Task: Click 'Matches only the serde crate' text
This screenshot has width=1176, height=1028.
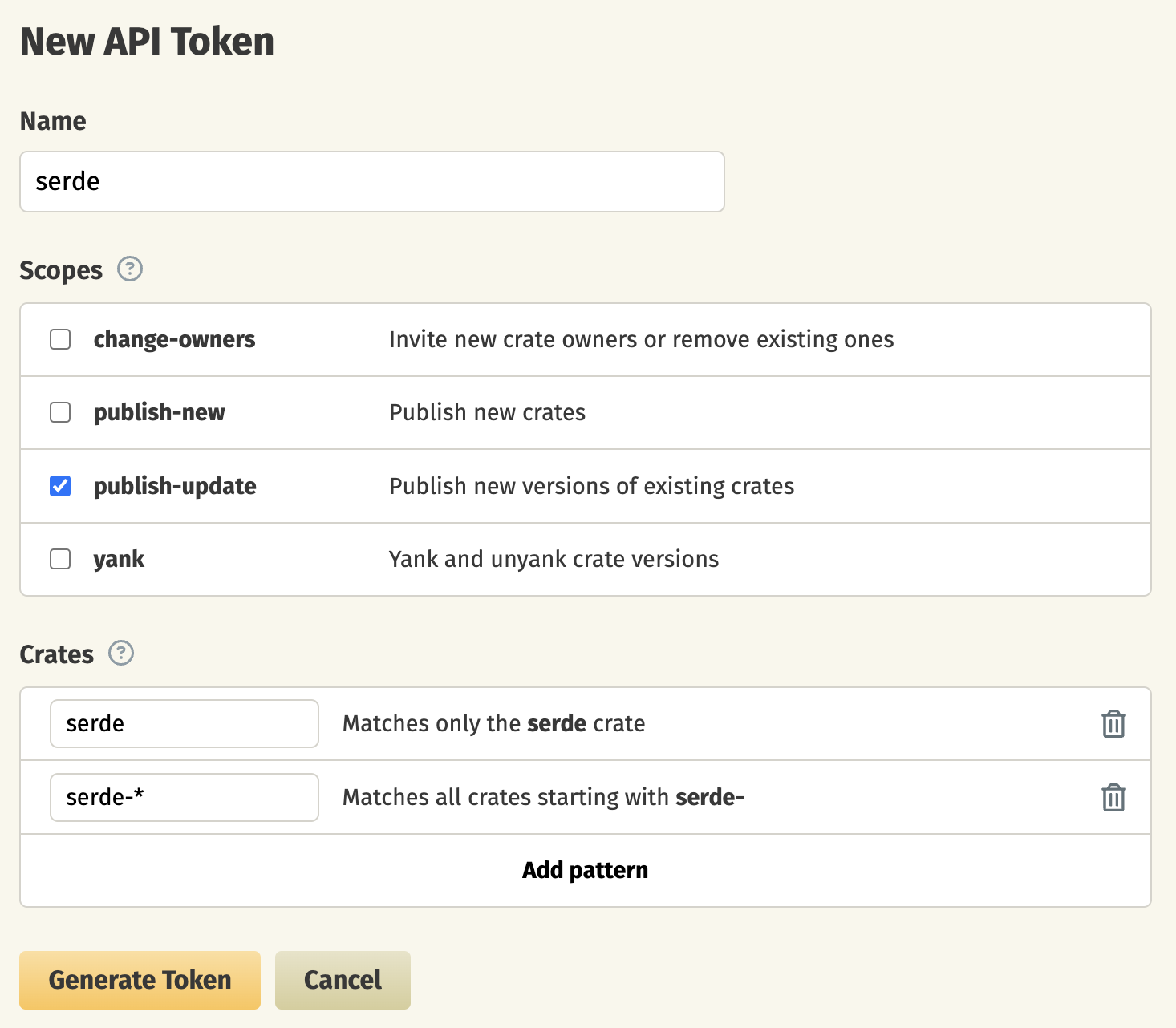Action: coord(493,723)
